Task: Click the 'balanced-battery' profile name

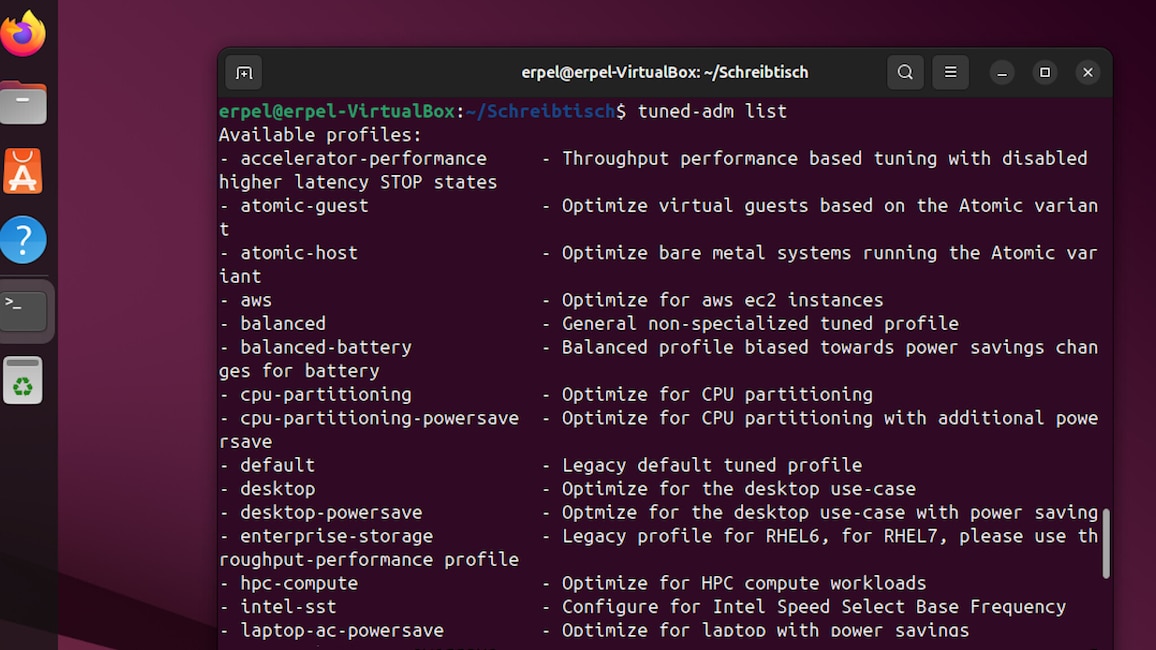Action: coord(326,347)
